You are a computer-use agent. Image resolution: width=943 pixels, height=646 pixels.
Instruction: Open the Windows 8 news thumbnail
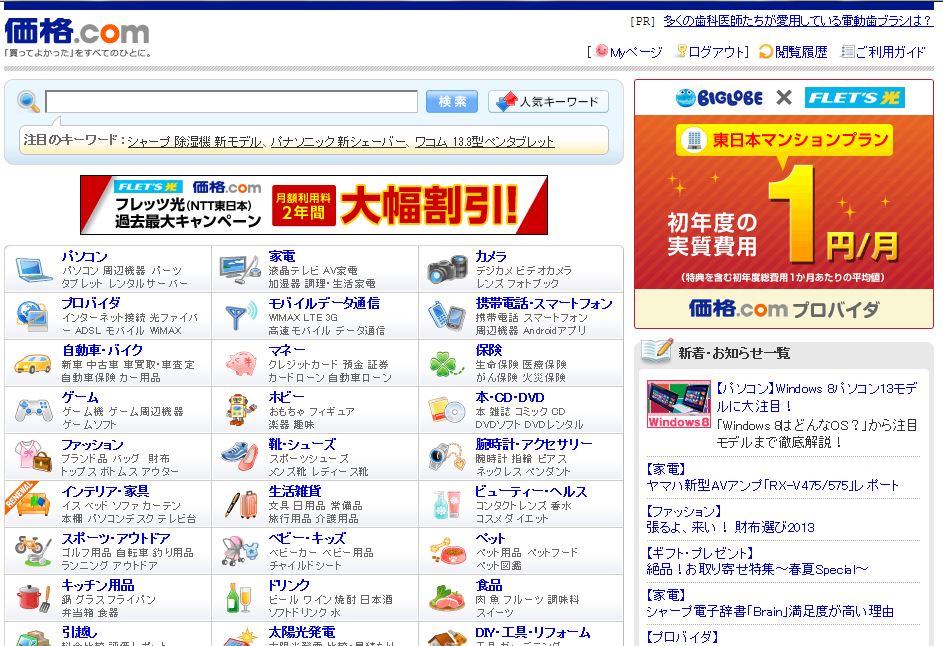click(x=678, y=404)
